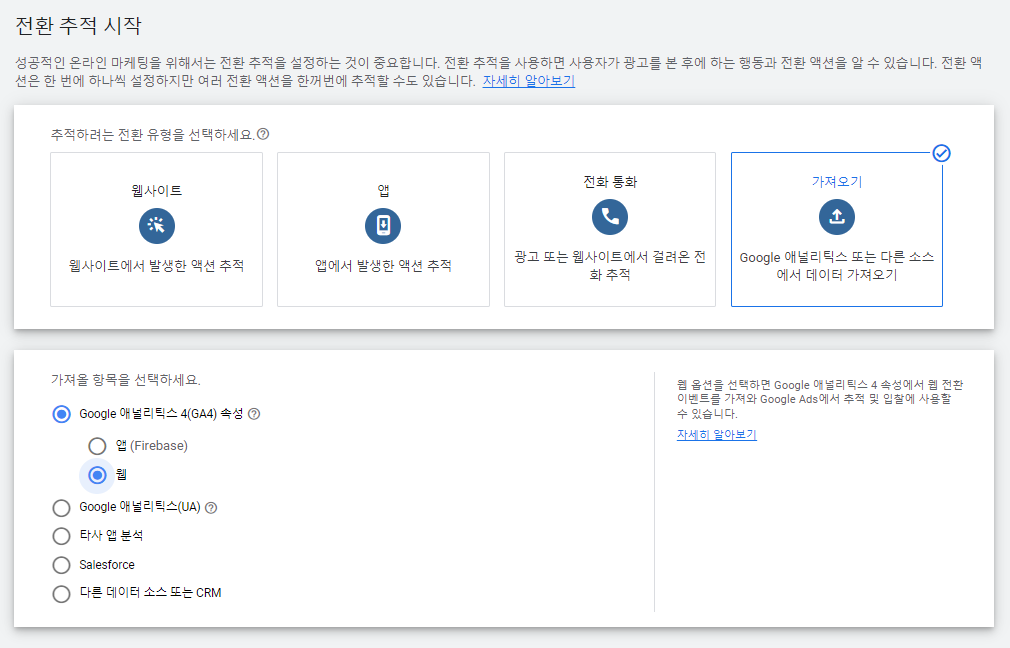1010x648 pixels.
Task: Choose the Salesforce radio option
Action: pyautogui.click(x=61, y=565)
